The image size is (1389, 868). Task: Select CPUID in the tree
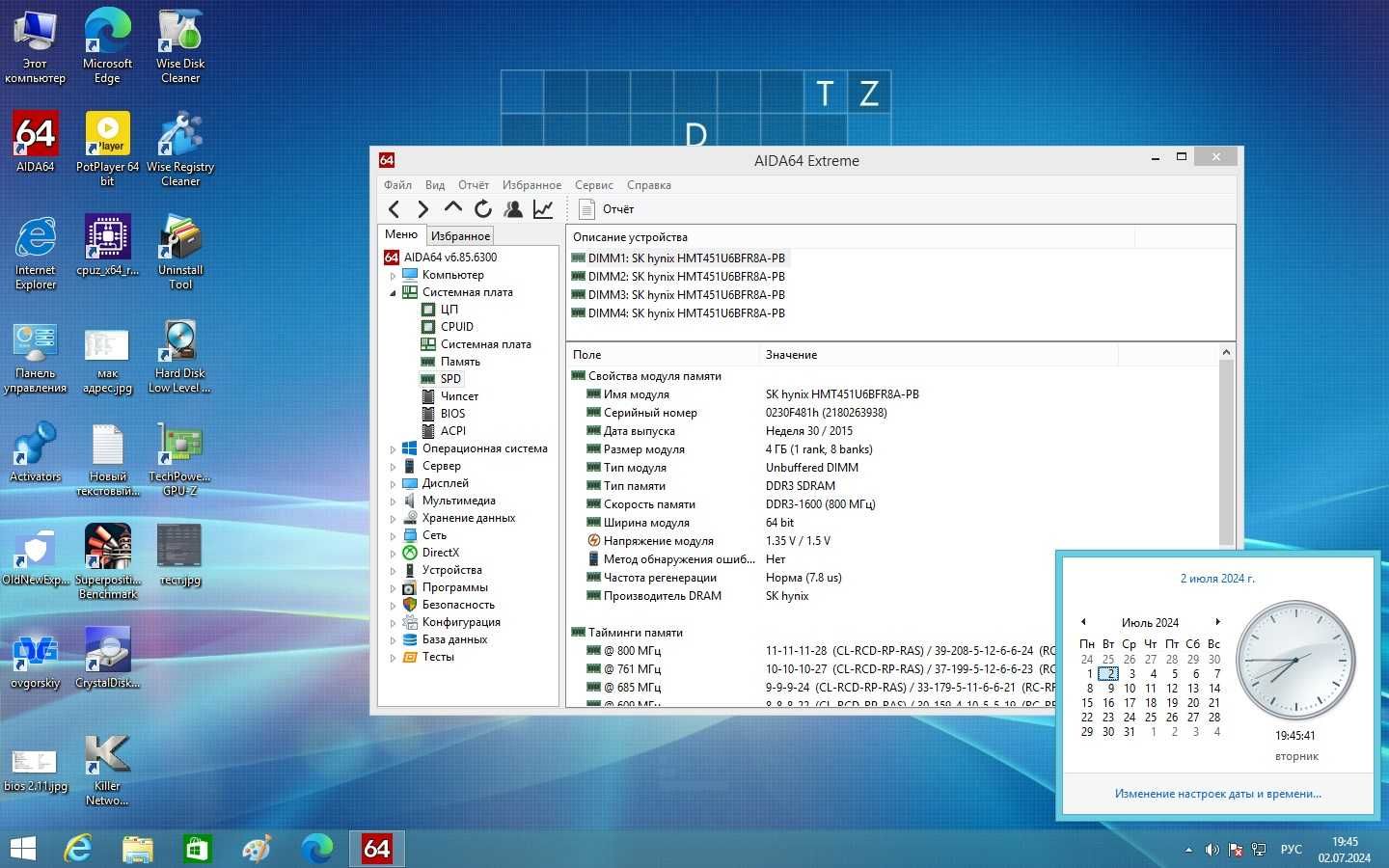pyautogui.click(x=456, y=327)
